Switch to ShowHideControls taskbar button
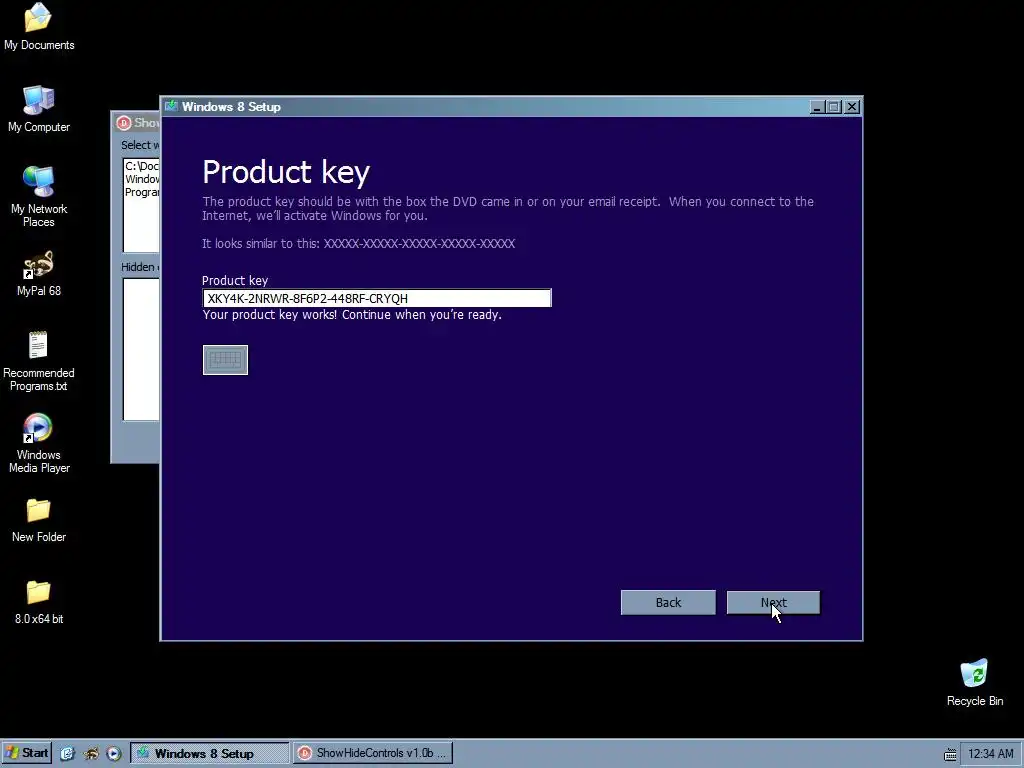 click(372, 753)
